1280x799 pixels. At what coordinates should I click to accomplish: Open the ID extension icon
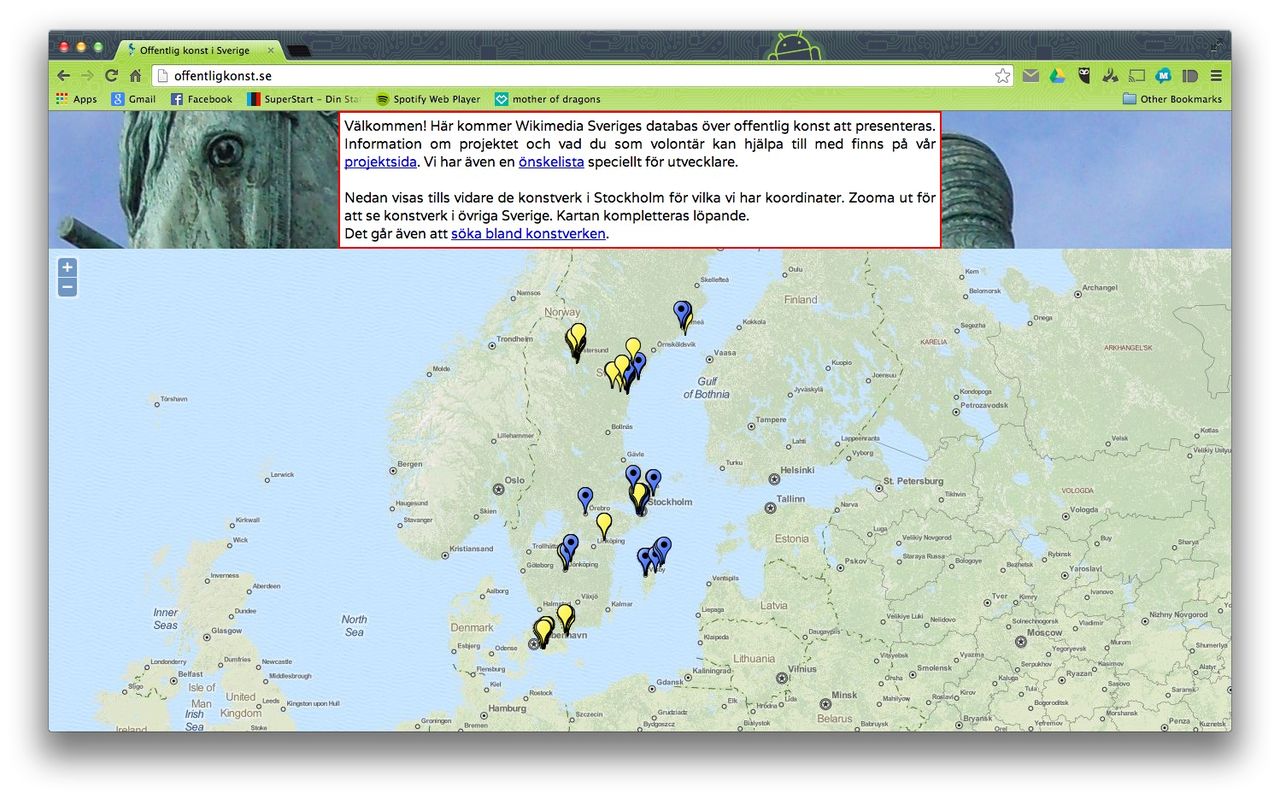(x=1190, y=75)
